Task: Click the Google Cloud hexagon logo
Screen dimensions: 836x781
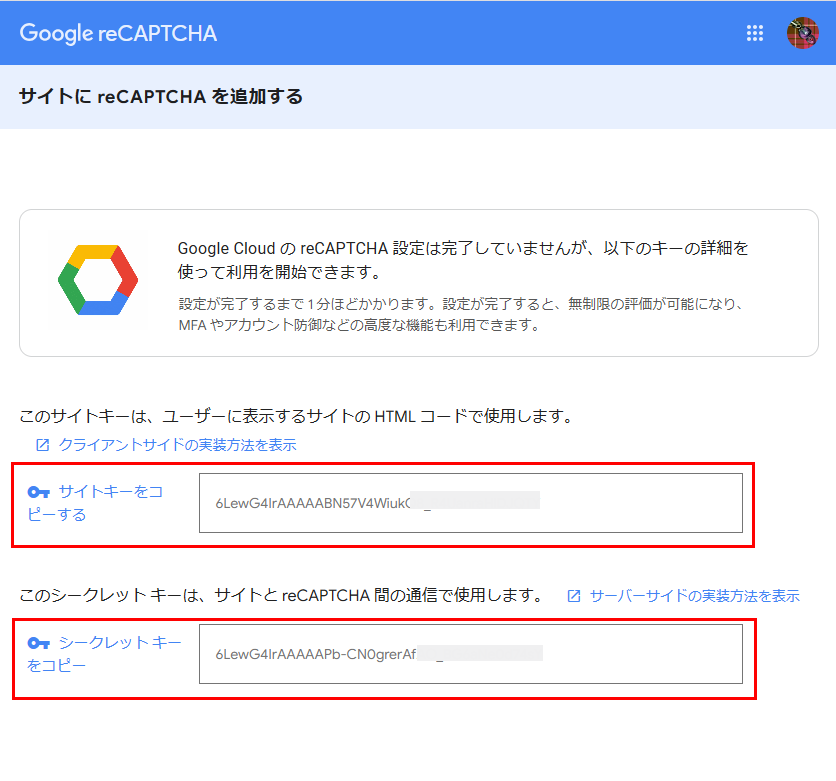Action: [98, 279]
